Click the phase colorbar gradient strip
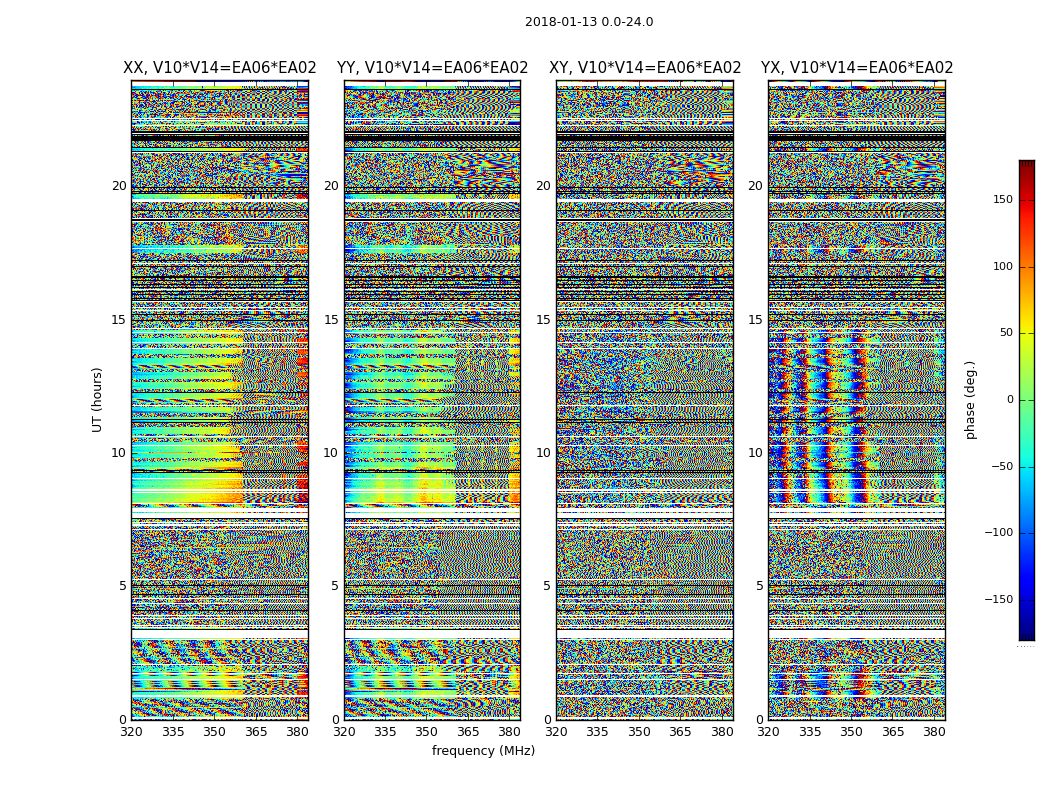 click(x=1027, y=400)
